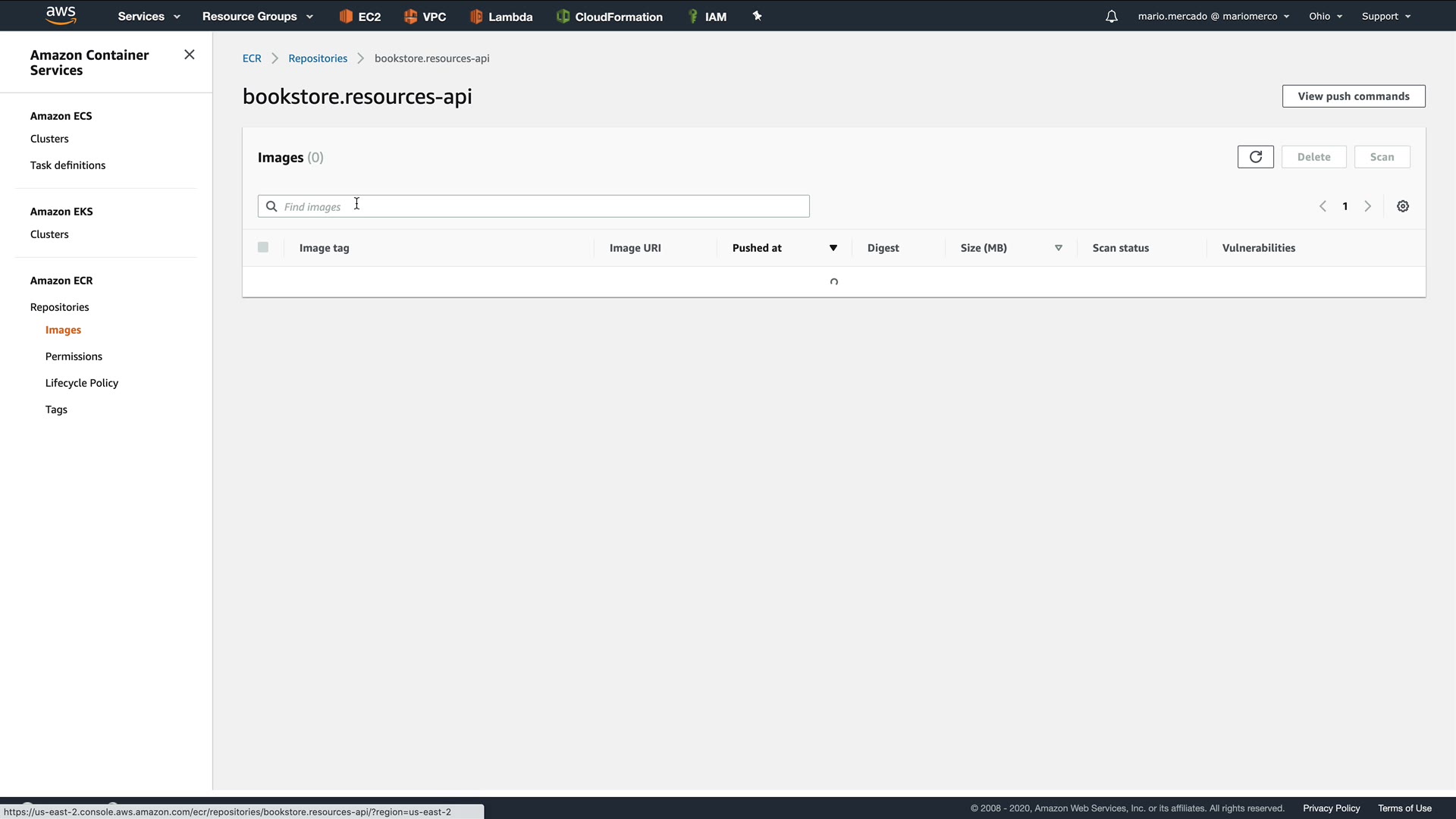Open the Lambda shortcut in navbar

(501, 16)
